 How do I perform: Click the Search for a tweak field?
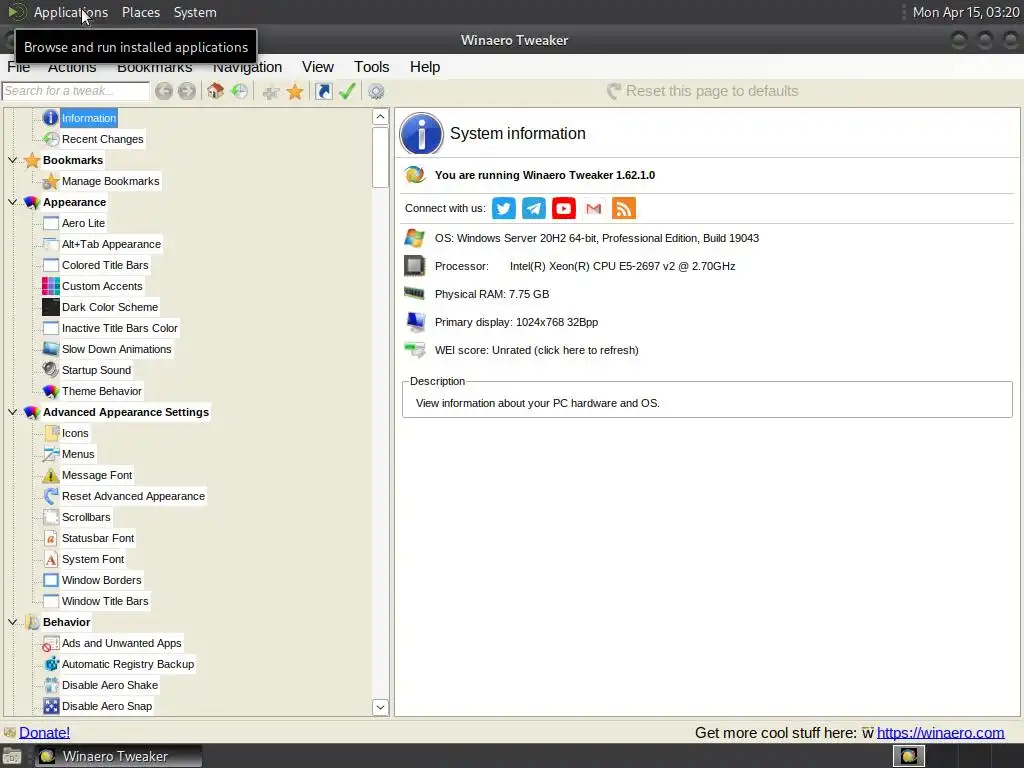coord(76,91)
